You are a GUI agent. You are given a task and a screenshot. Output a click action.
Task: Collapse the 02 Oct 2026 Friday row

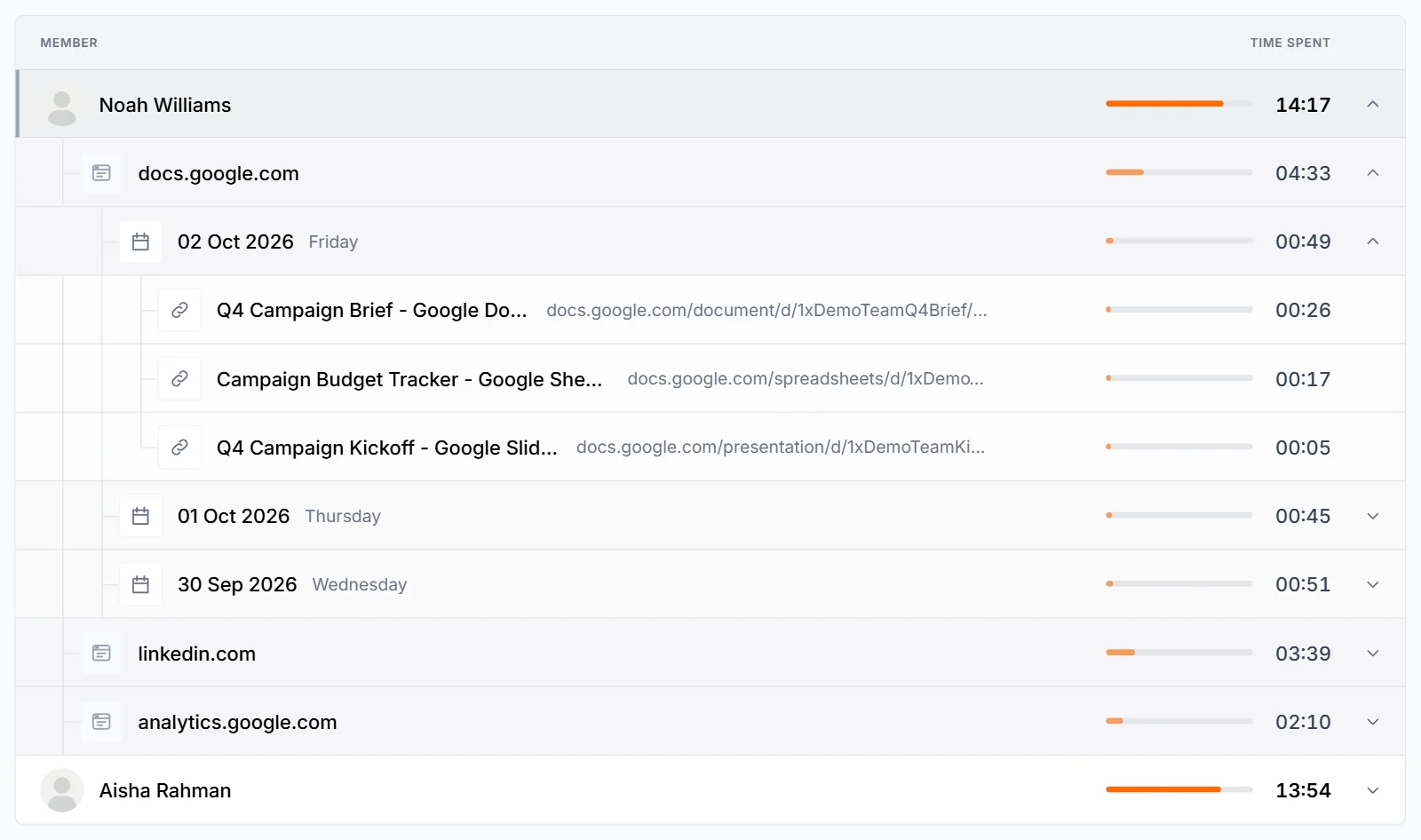point(1373,242)
